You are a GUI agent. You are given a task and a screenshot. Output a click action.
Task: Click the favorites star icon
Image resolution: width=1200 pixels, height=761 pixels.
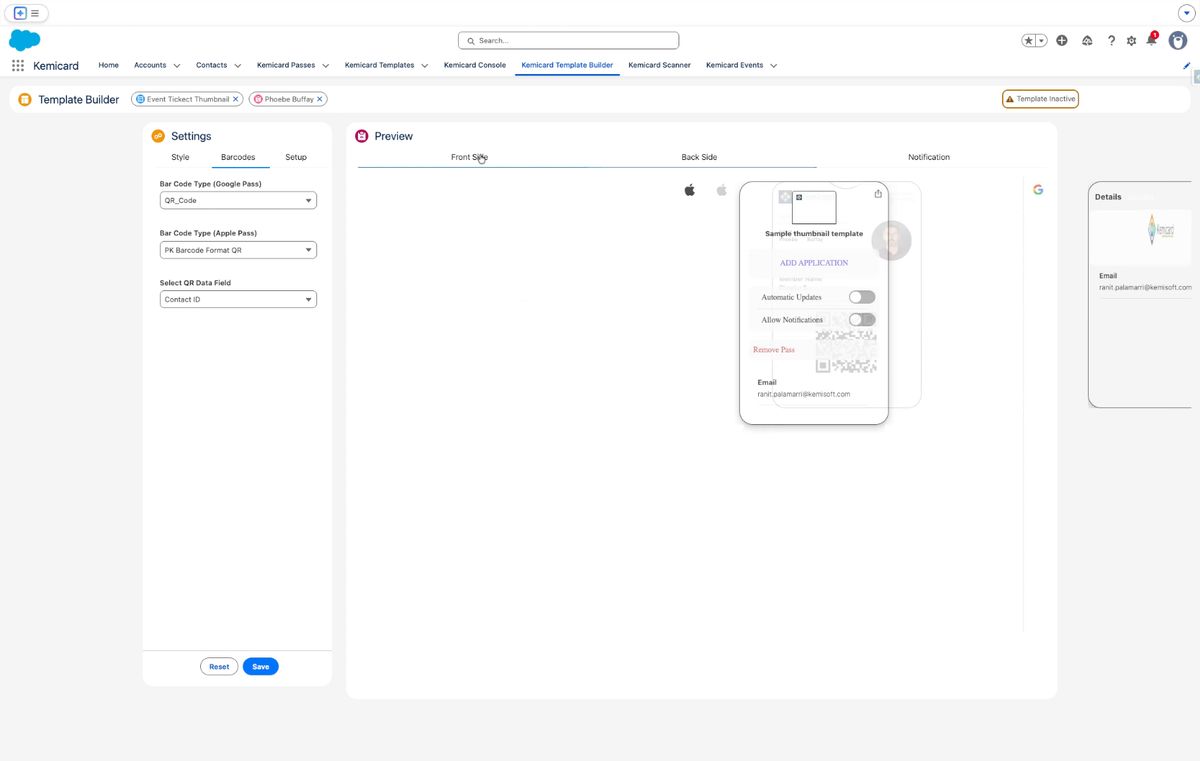pyautogui.click(x=1029, y=40)
